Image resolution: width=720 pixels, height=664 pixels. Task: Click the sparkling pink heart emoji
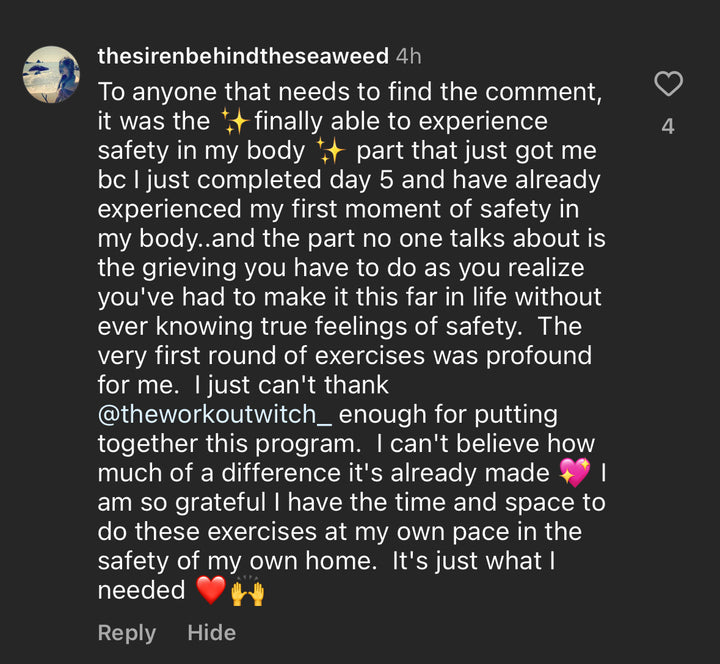coord(575,472)
